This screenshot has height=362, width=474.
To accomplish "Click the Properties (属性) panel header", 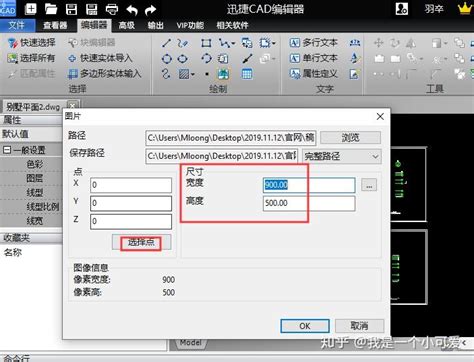I will (x=31, y=120).
